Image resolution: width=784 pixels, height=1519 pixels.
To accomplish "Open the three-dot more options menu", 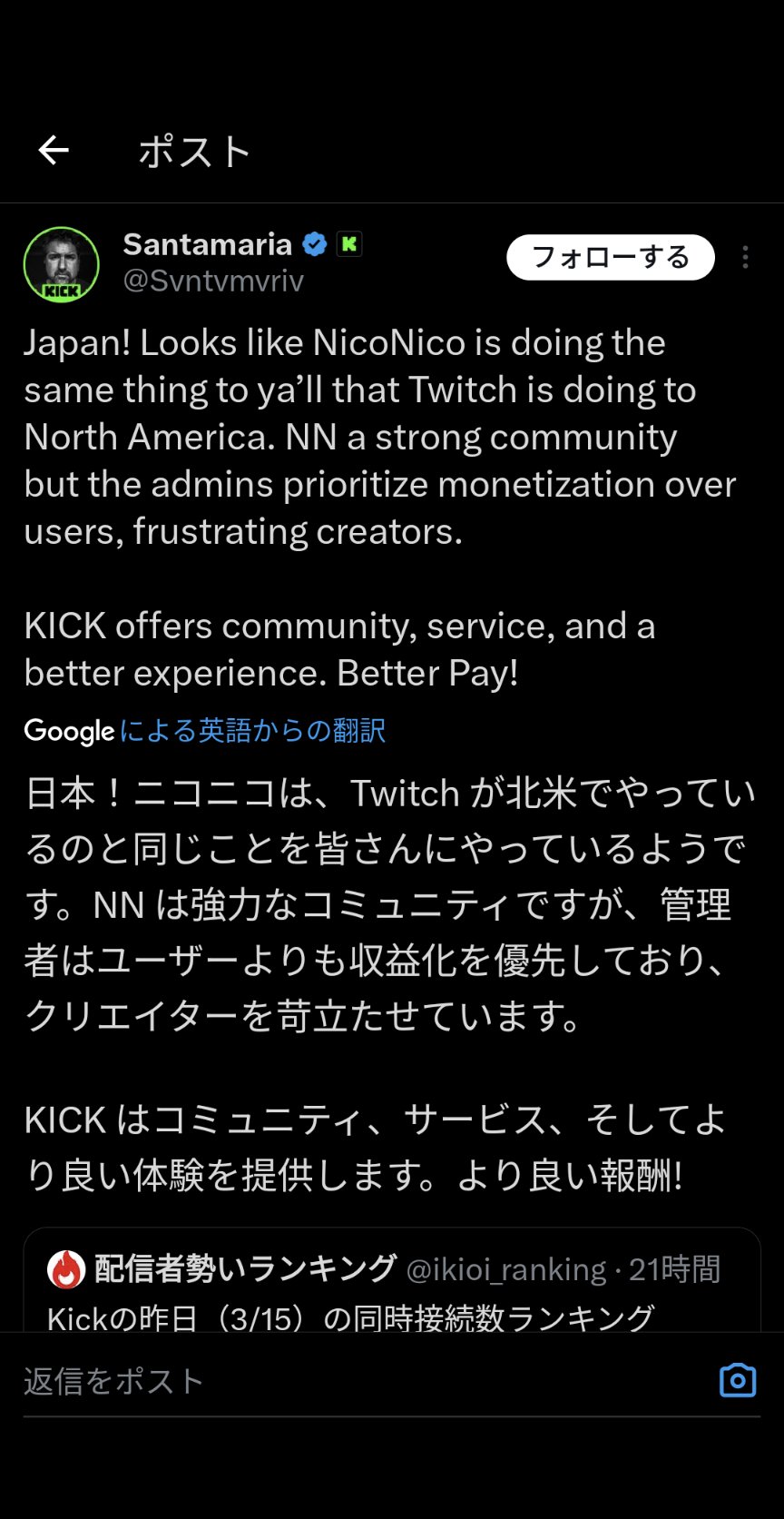I will (x=745, y=258).
